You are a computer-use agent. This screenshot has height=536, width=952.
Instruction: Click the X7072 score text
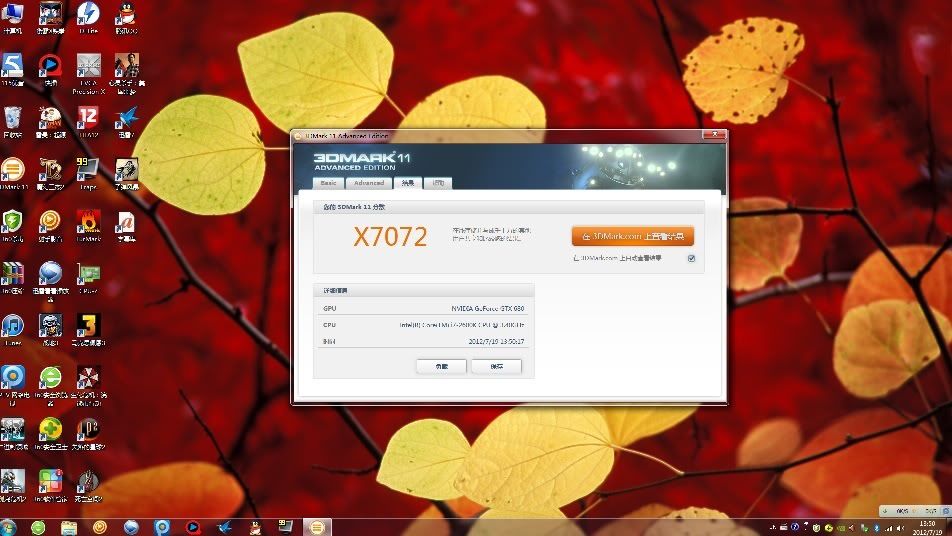pyautogui.click(x=390, y=237)
